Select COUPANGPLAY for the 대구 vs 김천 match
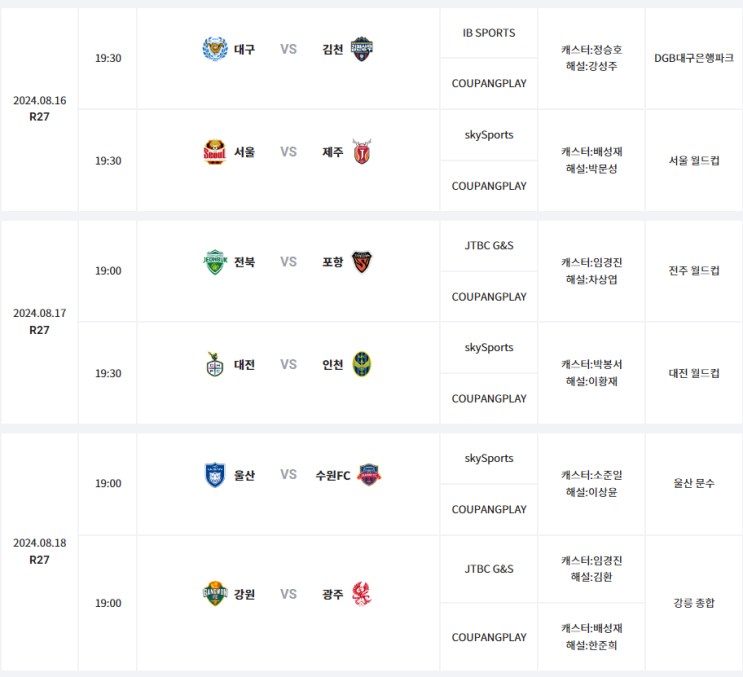743x677 pixels. point(489,83)
